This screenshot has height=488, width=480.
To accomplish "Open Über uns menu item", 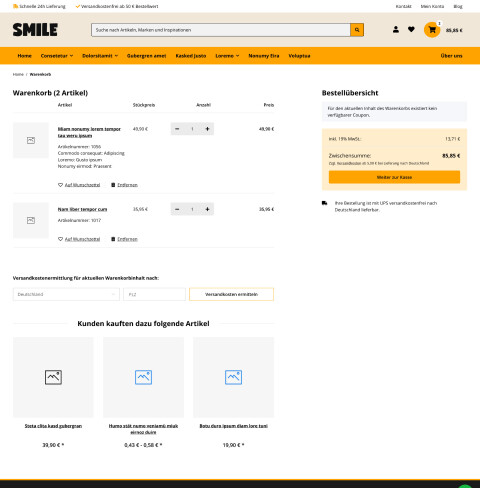I will coord(451,56).
